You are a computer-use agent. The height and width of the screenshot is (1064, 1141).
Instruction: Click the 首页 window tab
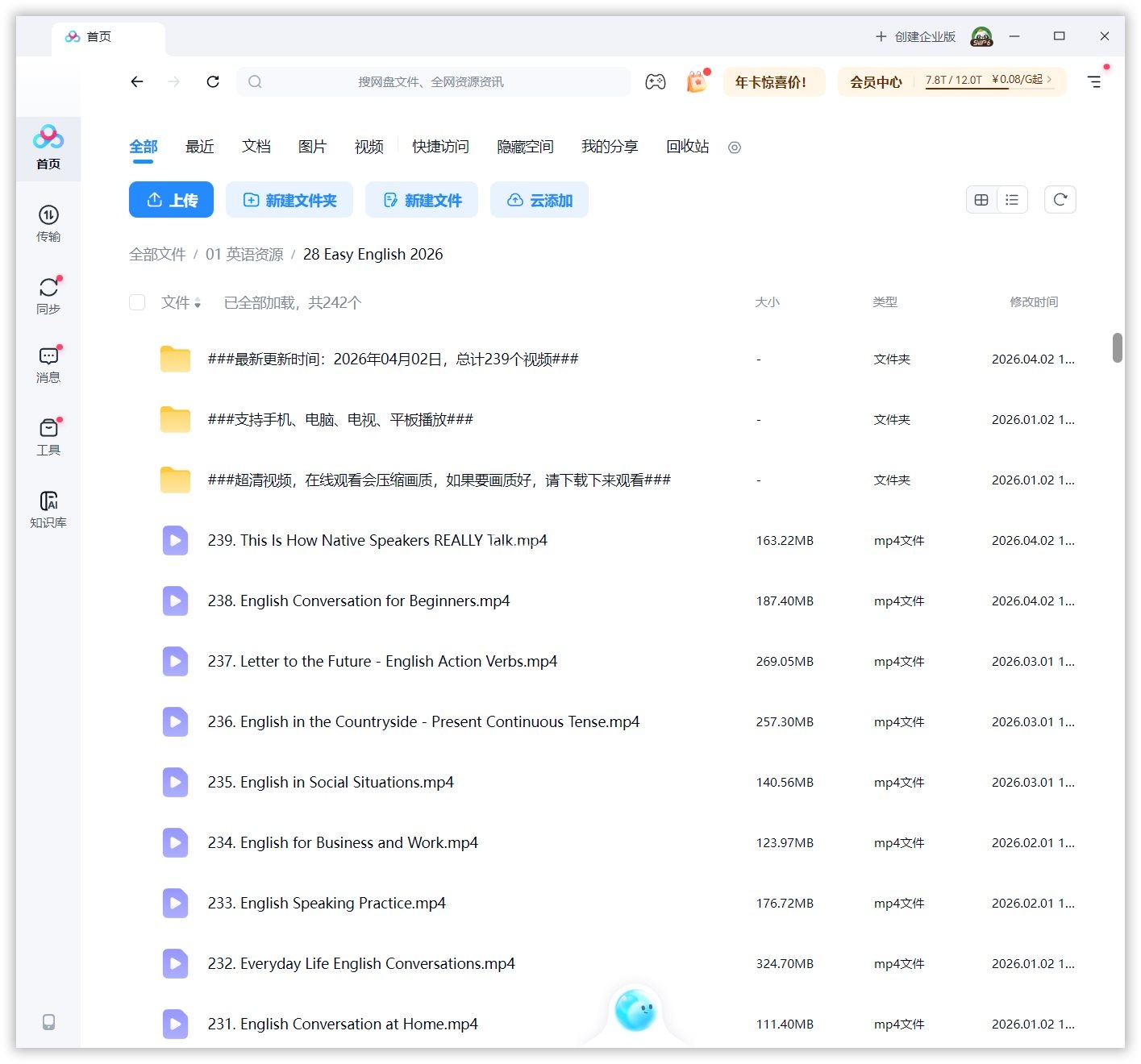(108, 37)
